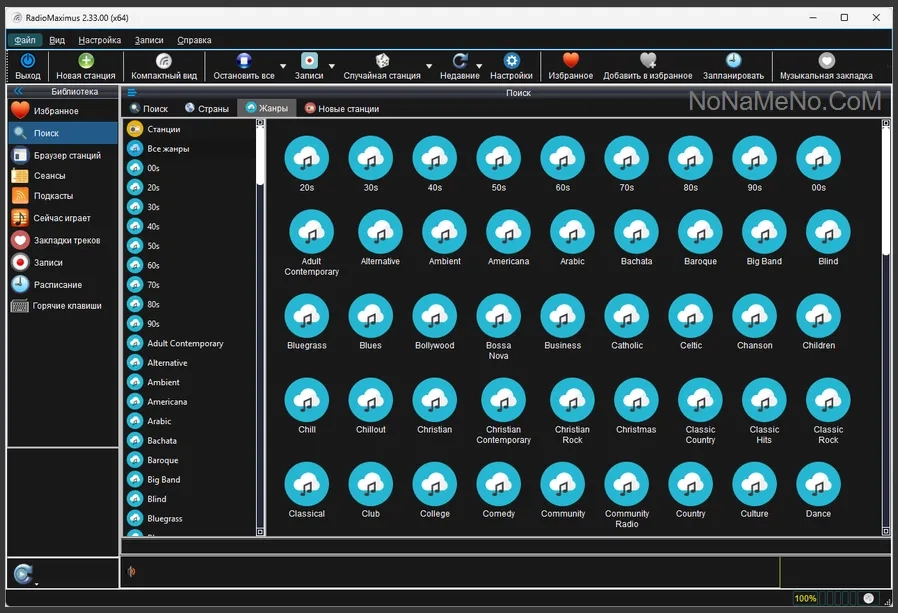
Task: Switch to Компактный вид
Action: (x=164, y=61)
